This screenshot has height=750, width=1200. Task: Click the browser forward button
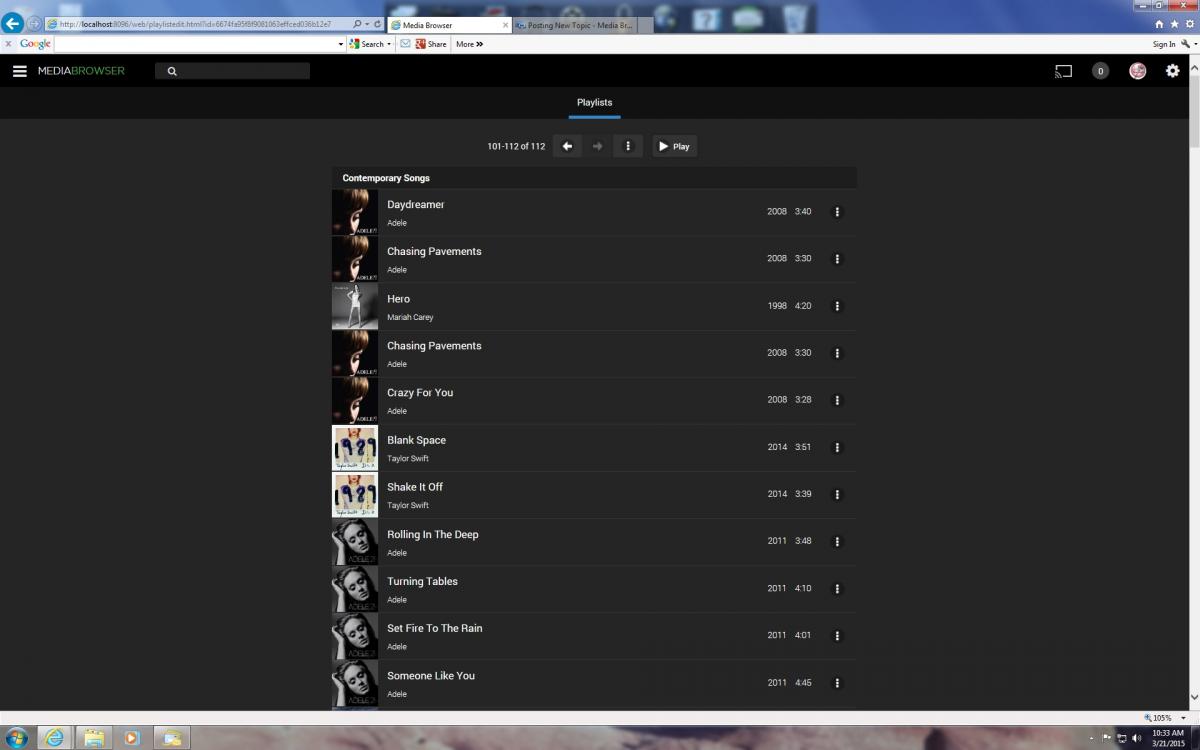coord(35,23)
